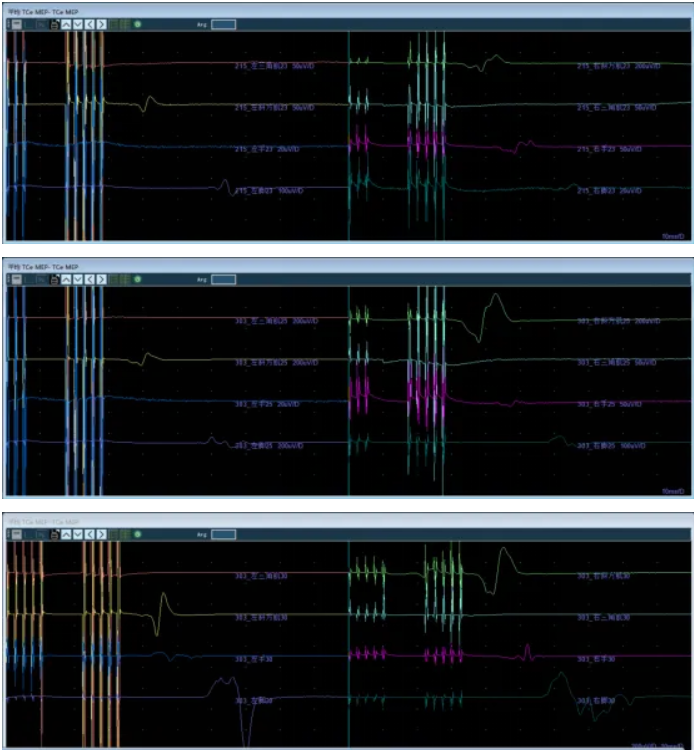
Task: Click the clipboard icon in the 303 series-25 panel
Action: 54,279
